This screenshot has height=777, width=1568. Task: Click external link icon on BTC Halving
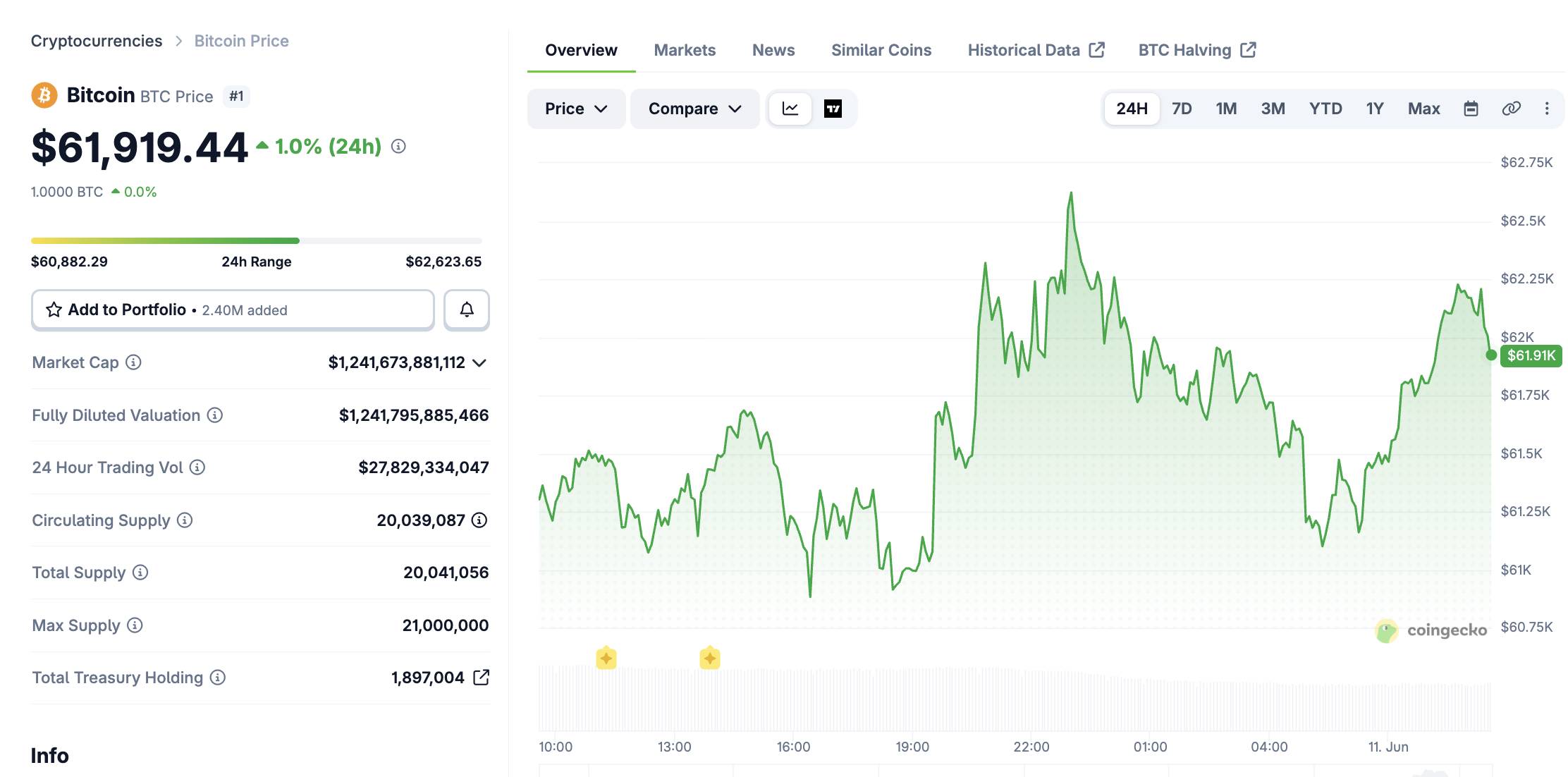click(x=1248, y=49)
